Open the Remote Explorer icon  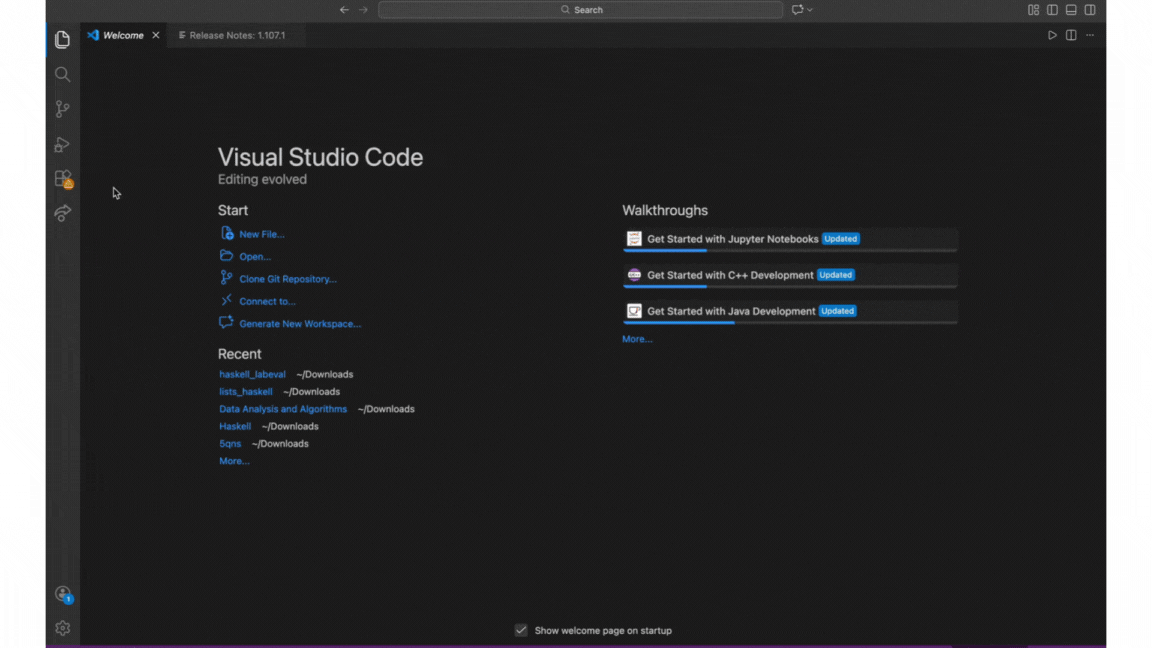[x=62, y=212]
